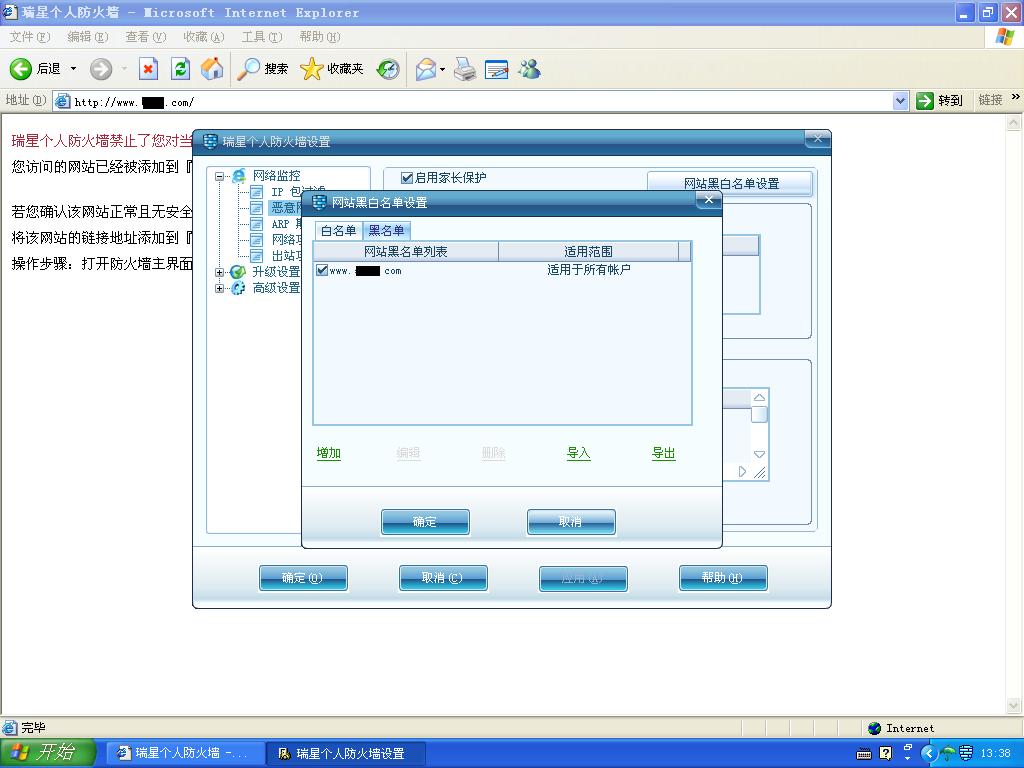
Task: Open the Messenger people icon
Action: point(530,69)
